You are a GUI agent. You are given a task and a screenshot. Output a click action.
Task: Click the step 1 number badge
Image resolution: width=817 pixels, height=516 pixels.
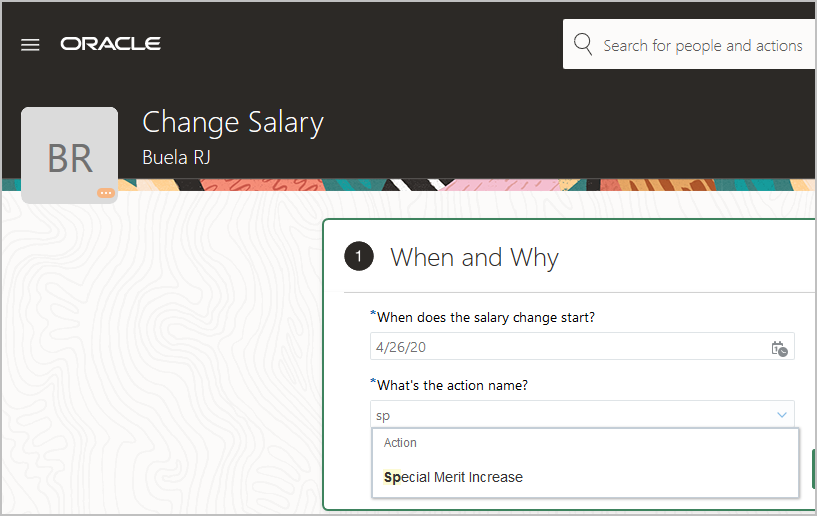coord(359,257)
